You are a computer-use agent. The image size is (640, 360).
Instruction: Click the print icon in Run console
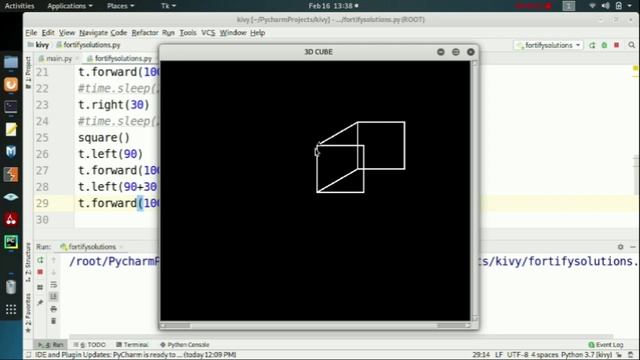(53, 309)
